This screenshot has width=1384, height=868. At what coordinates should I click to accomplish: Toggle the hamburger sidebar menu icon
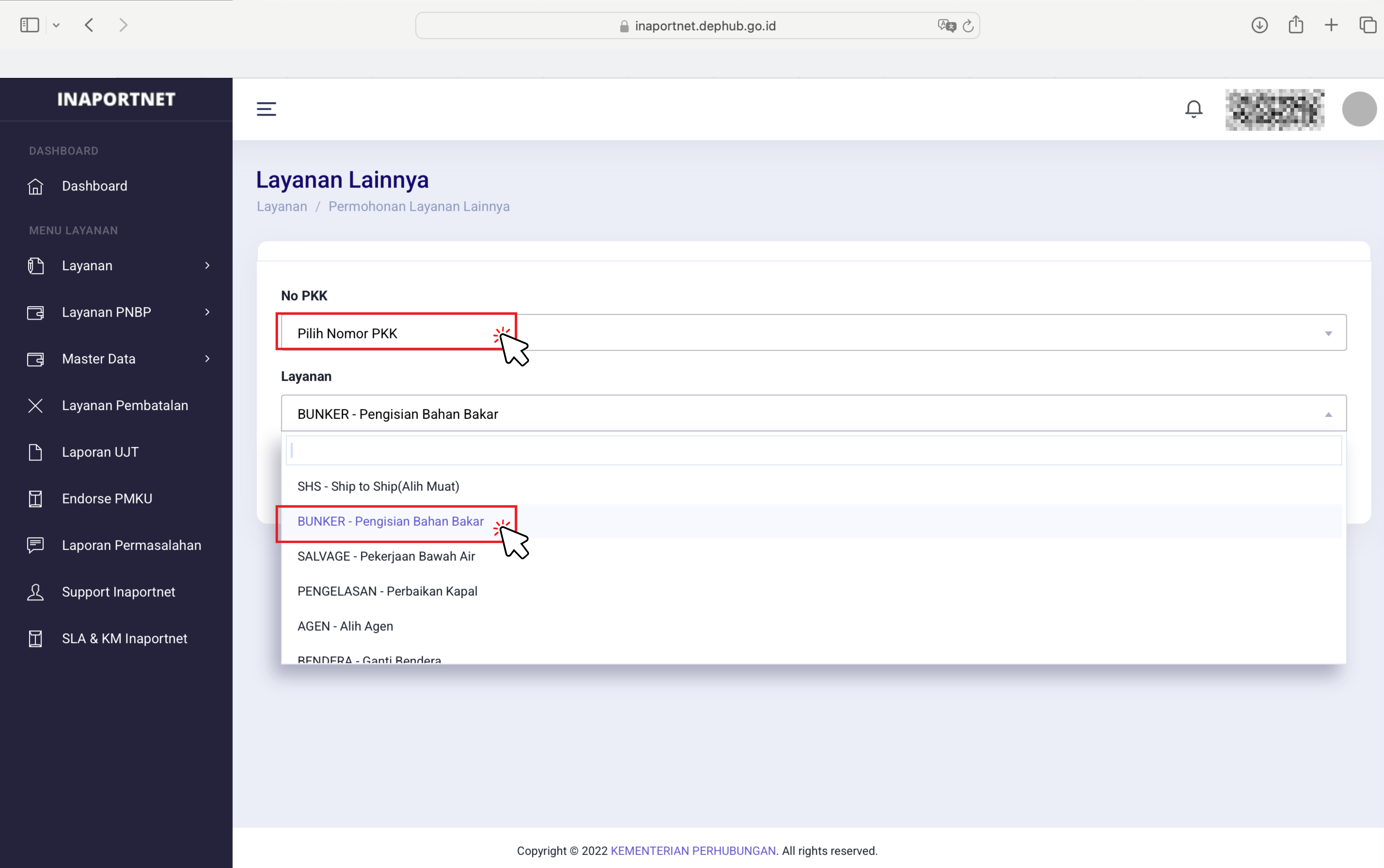pos(267,109)
